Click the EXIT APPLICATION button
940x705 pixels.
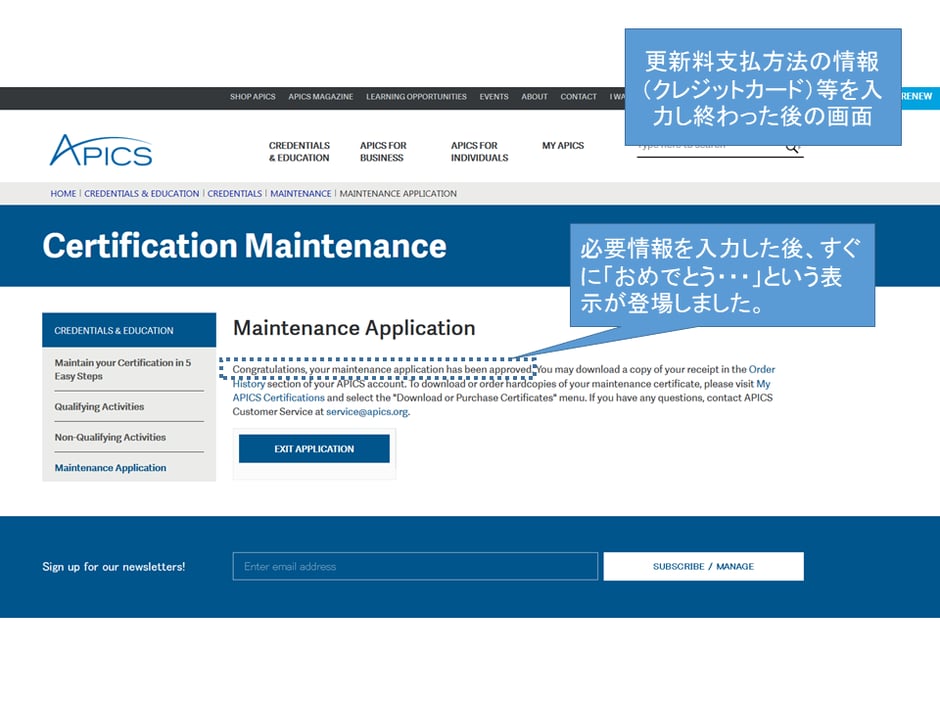pos(314,449)
